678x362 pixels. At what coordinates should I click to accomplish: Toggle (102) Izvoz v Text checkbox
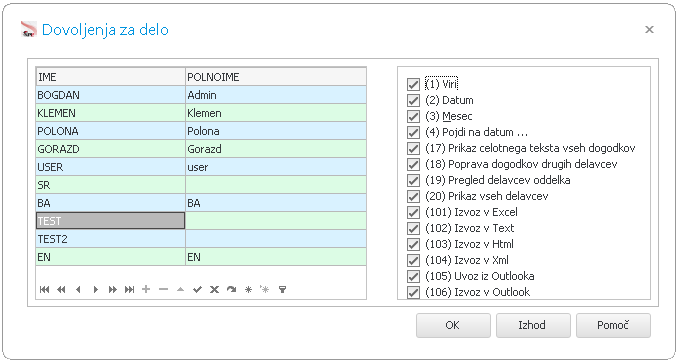413,228
